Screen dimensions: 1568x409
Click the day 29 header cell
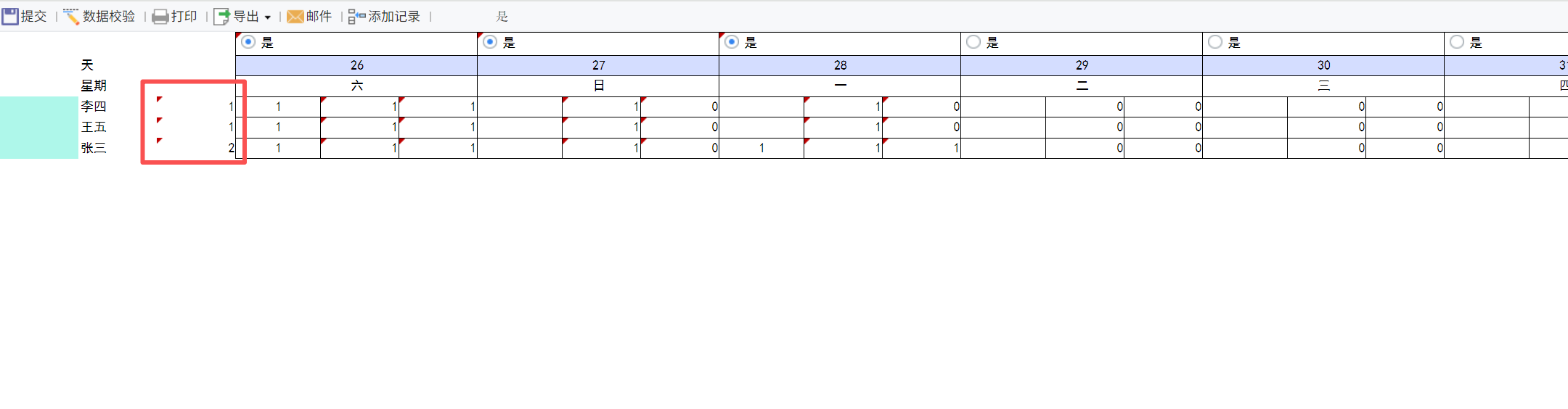tap(1082, 65)
